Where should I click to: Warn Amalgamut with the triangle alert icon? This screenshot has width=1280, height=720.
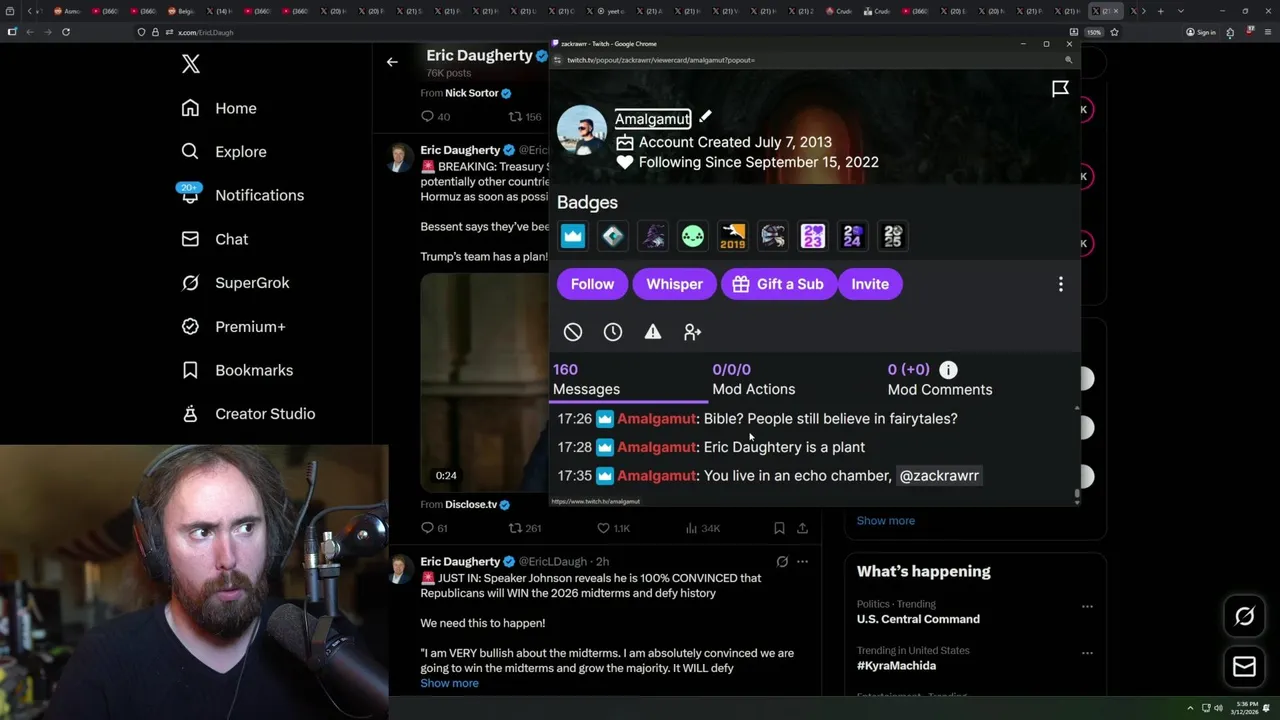point(653,332)
